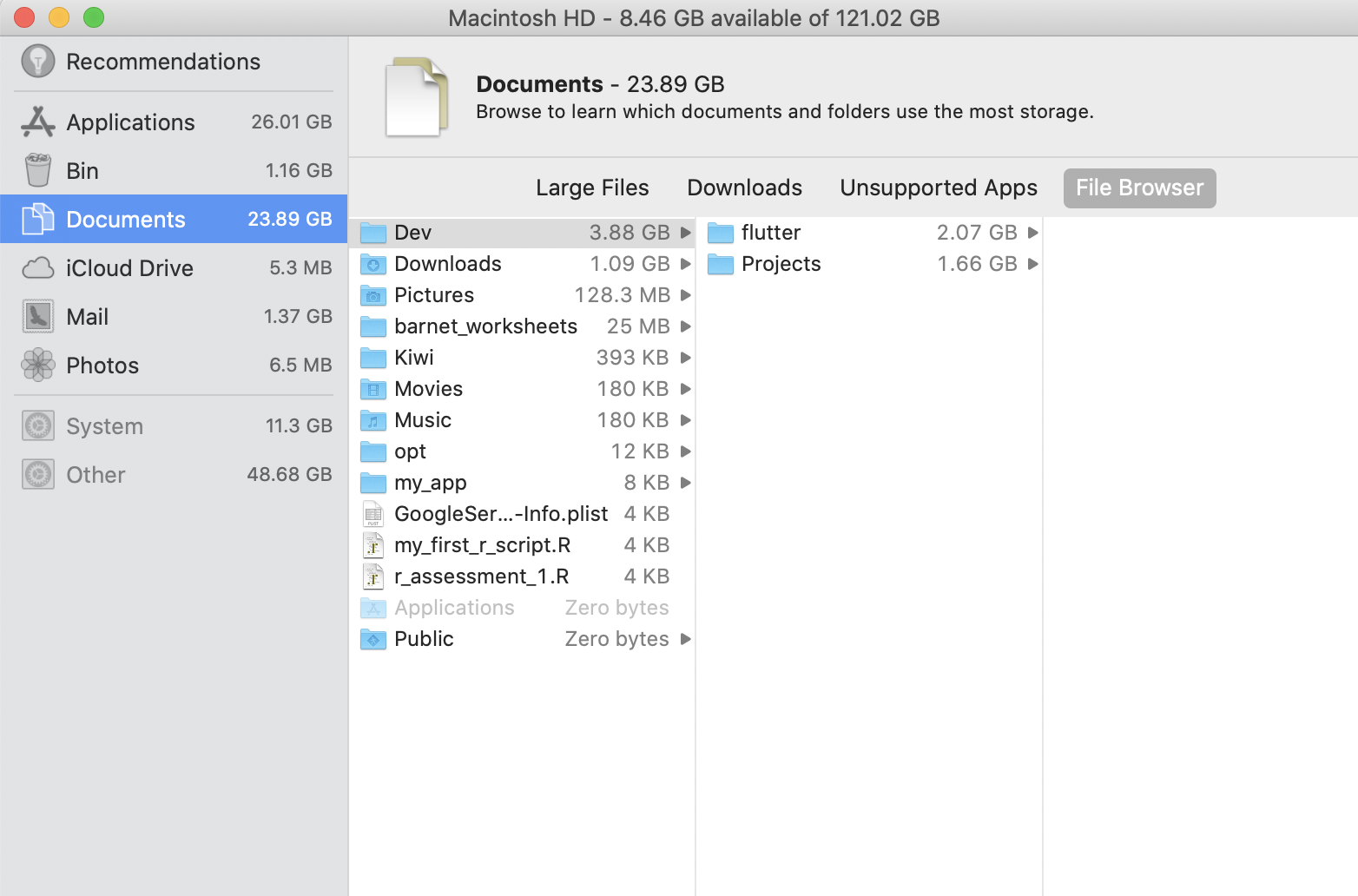Viewport: 1358px width, 896px height.
Task: Click the Documents icon in sidebar
Action: point(36,219)
